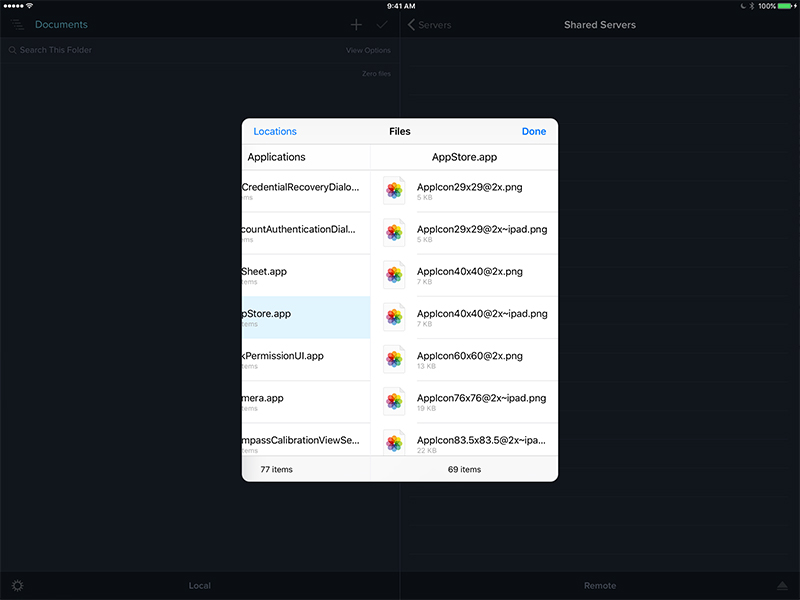
Task: Click the AppIcon29x29@2x~ipad.png filename
Action: [482, 230]
